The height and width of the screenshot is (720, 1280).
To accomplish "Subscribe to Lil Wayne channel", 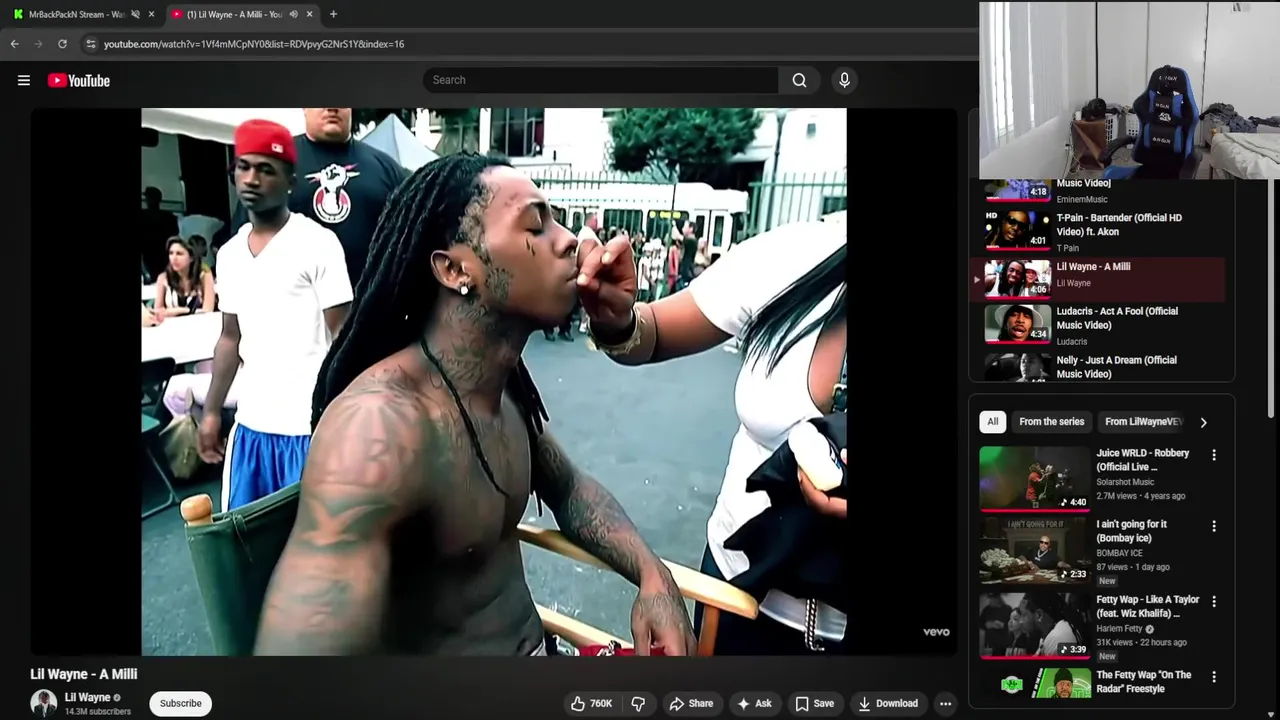I will (x=181, y=703).
